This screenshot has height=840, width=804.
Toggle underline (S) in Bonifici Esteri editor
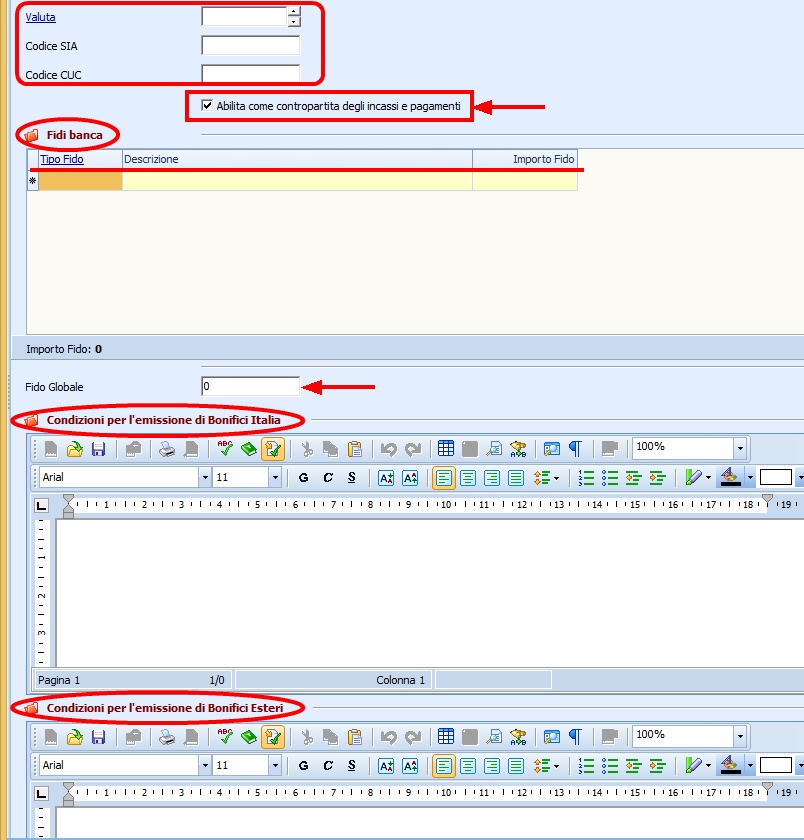[x=352, y=765]
